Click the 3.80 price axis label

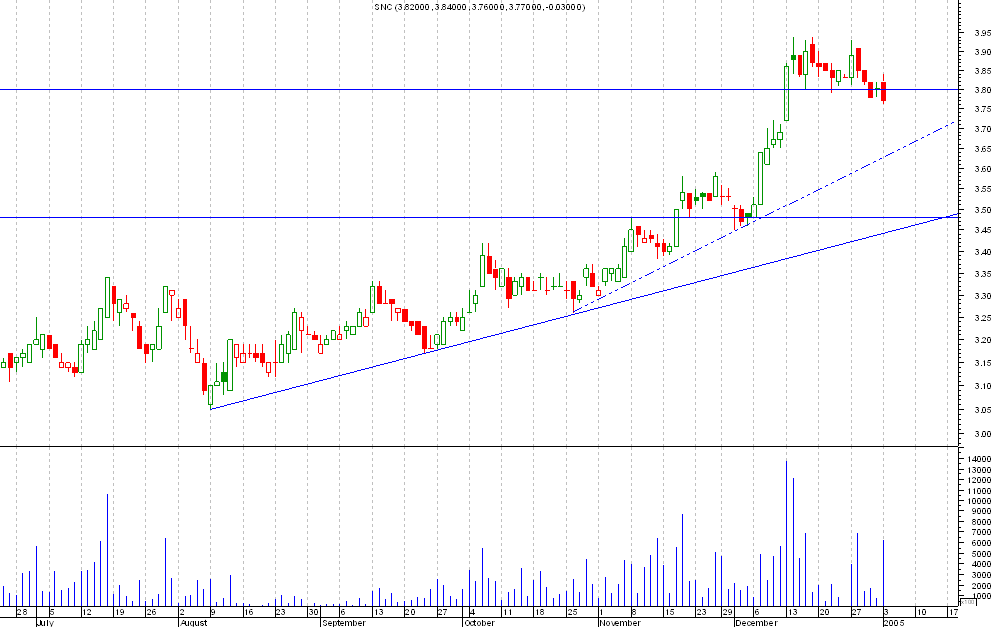pyautogui.click(x=983, y=90)
